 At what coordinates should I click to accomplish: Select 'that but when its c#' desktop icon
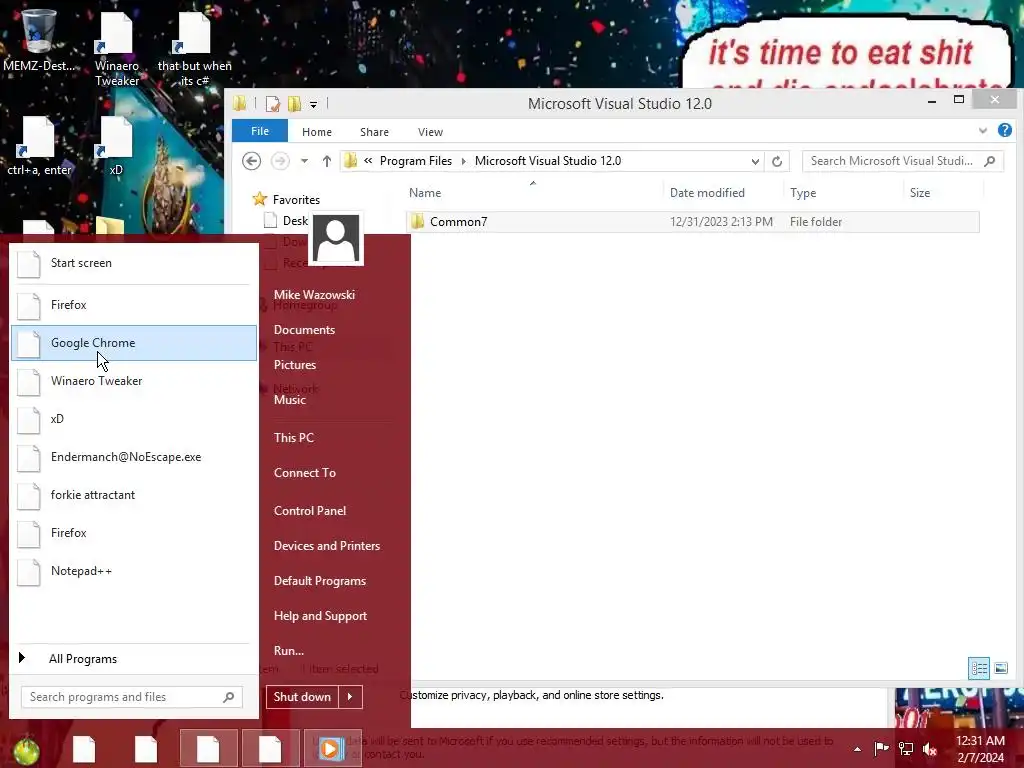(x=195, y=49)
